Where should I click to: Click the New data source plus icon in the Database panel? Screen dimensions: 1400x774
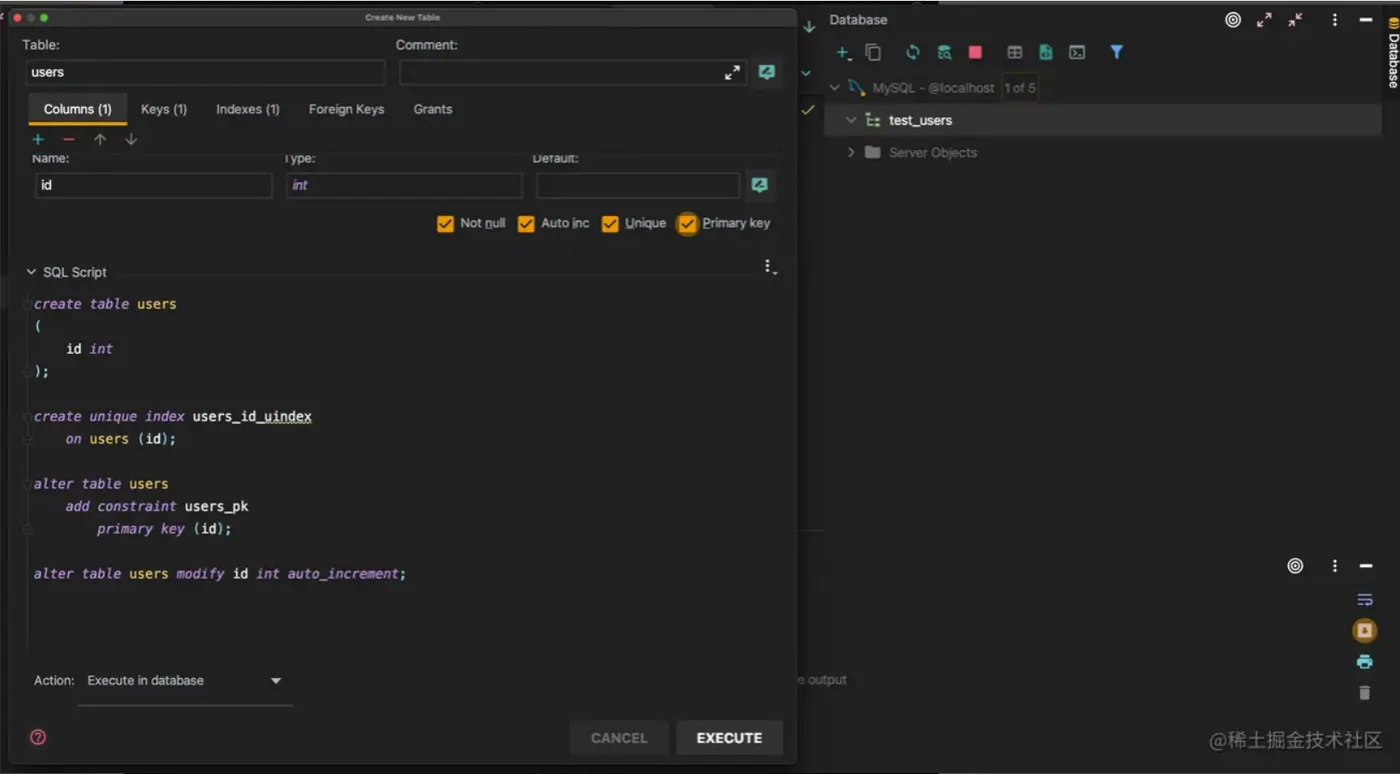[843, 52]
